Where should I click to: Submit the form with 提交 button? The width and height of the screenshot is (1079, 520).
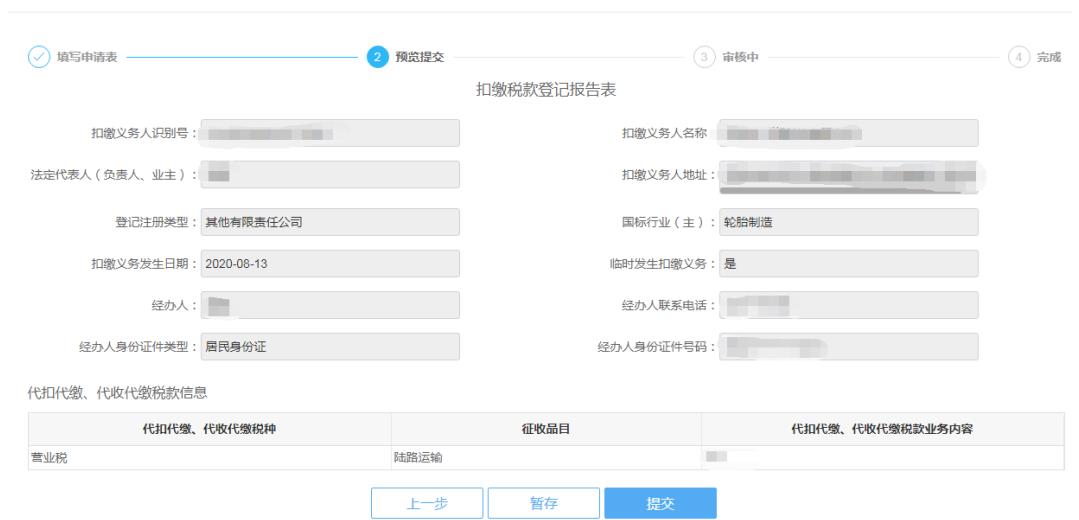[660, 504]
